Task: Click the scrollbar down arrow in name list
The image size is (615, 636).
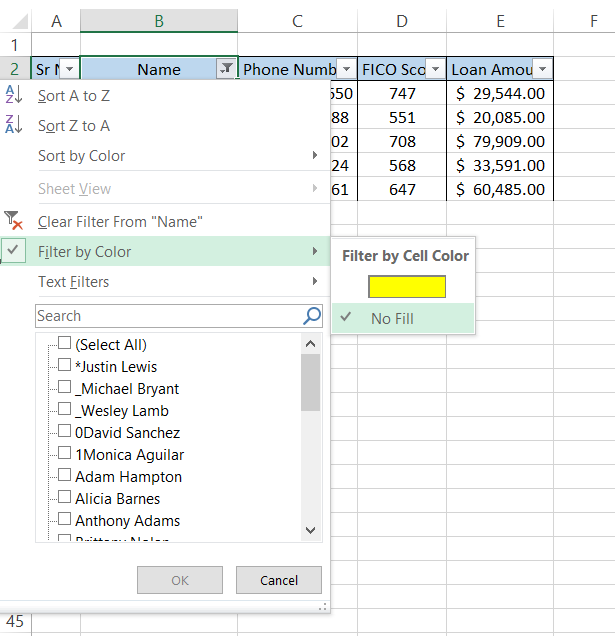Action: click(x=310, y=530)
